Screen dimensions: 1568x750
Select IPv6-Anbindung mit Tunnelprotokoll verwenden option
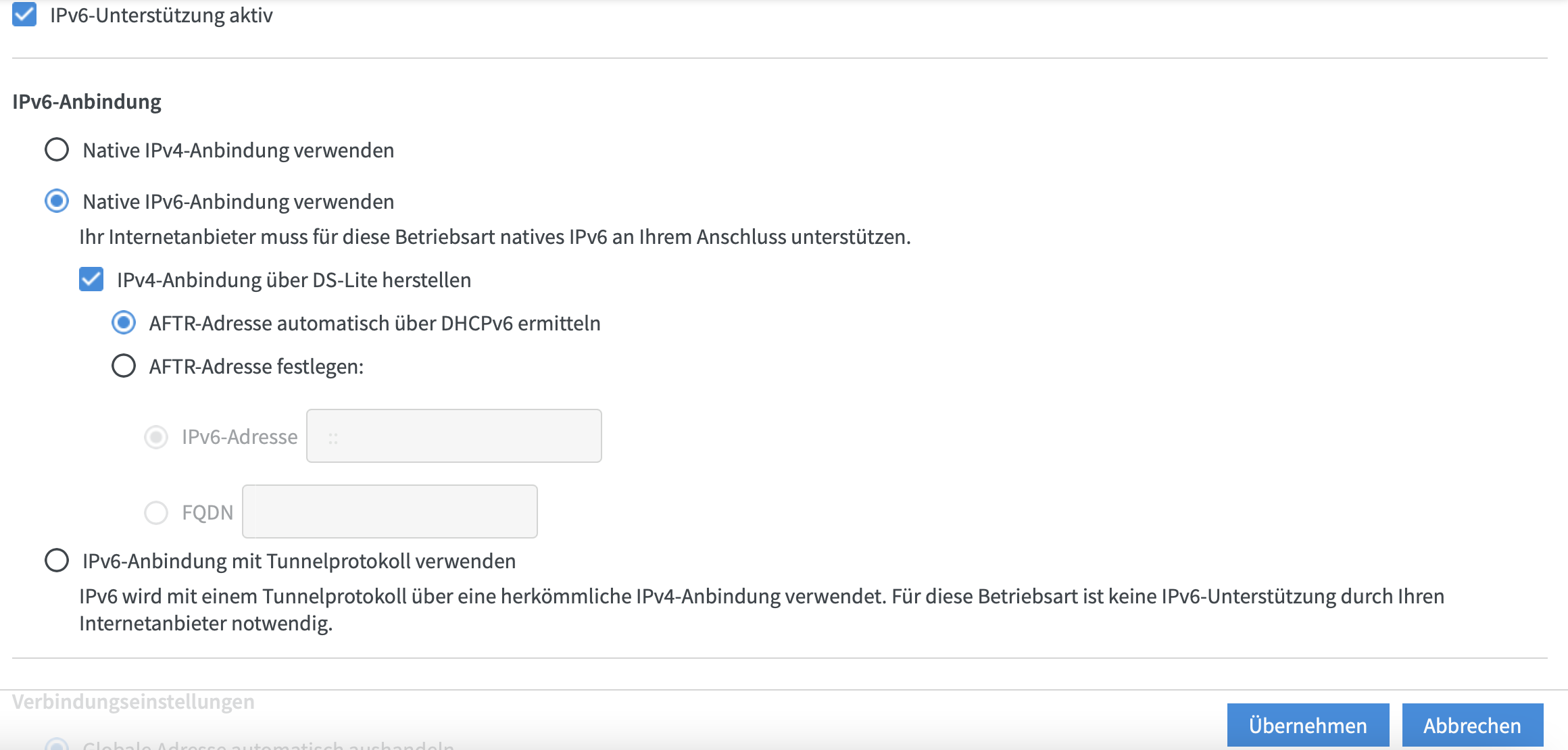pyautogui.click(x=57, y=560)
